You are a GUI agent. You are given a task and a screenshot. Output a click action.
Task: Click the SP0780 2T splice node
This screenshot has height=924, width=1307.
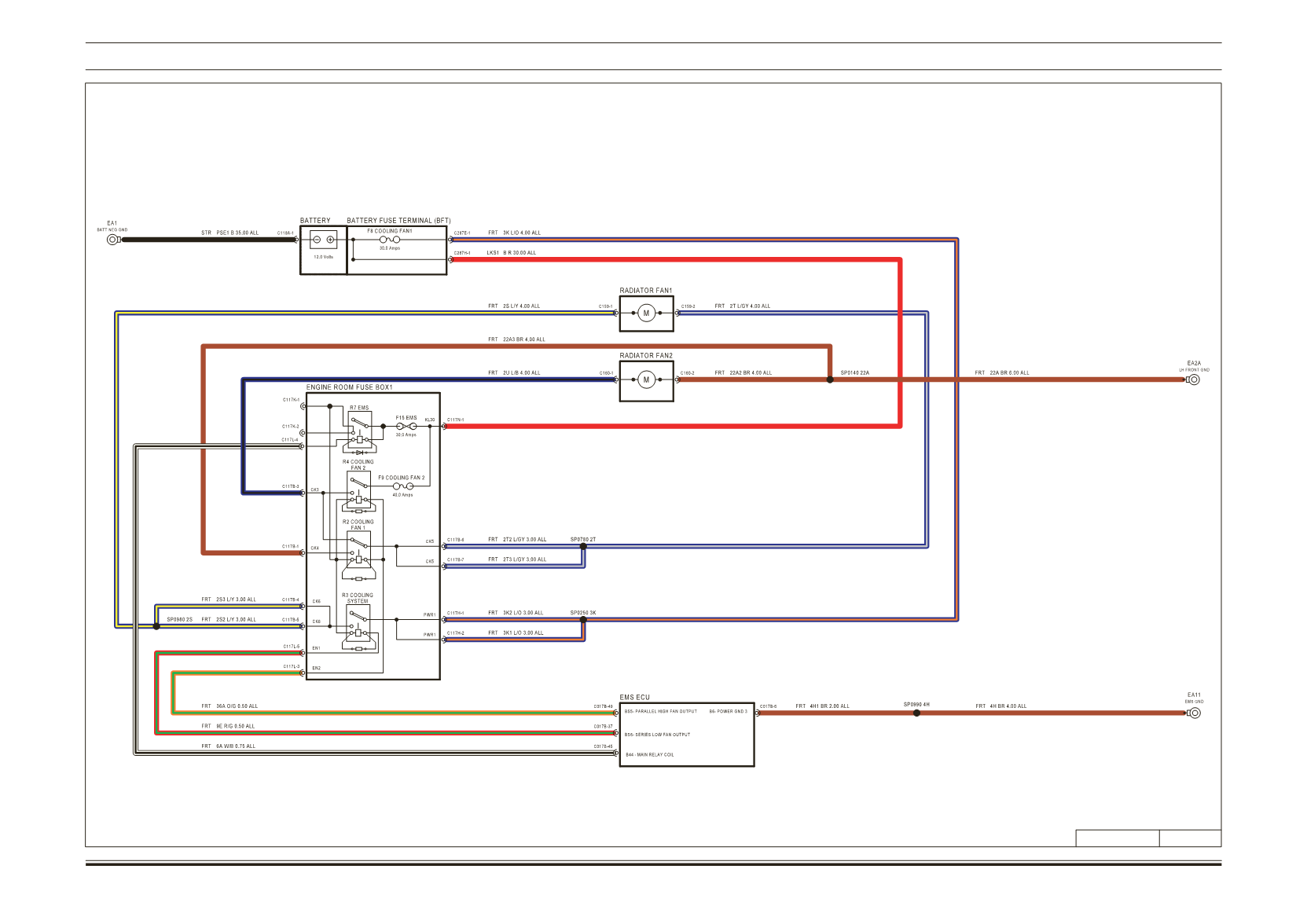[x=583, y=546]
